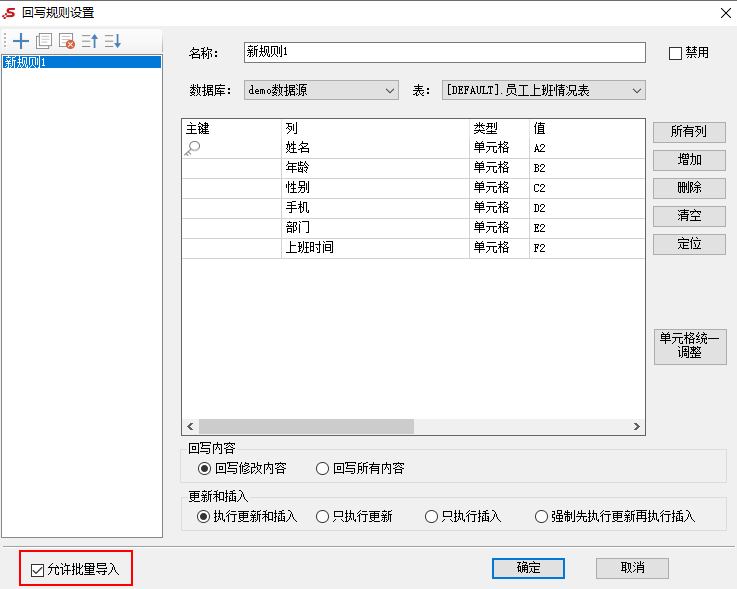
Task: Click the 所有列 button
Action: point(689,132)
